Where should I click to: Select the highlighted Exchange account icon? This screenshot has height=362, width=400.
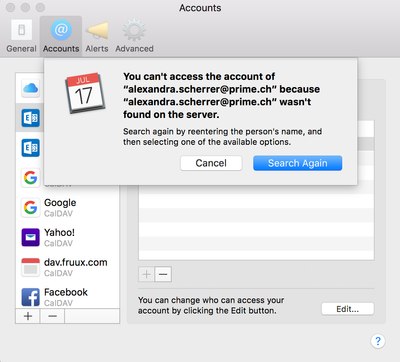[30, 118]
